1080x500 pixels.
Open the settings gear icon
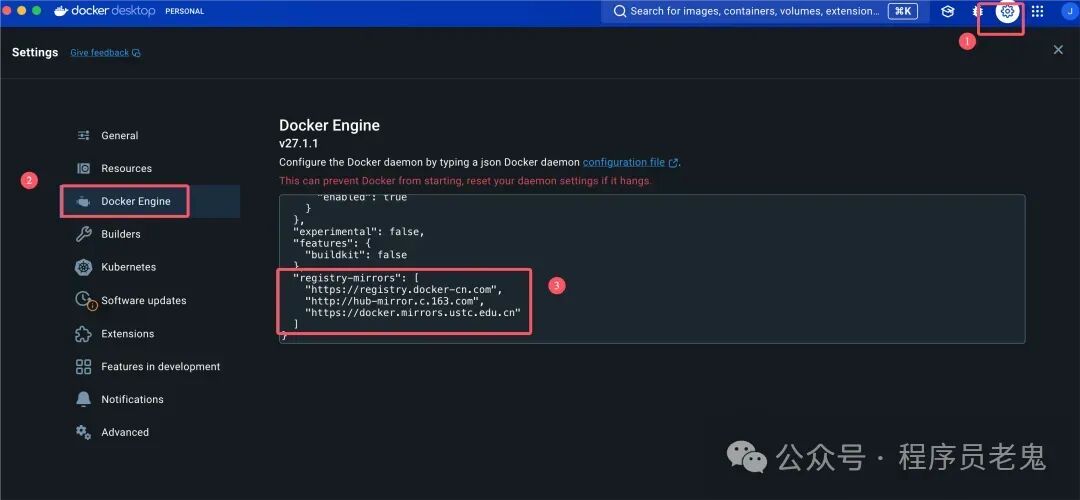point(1008,12)
